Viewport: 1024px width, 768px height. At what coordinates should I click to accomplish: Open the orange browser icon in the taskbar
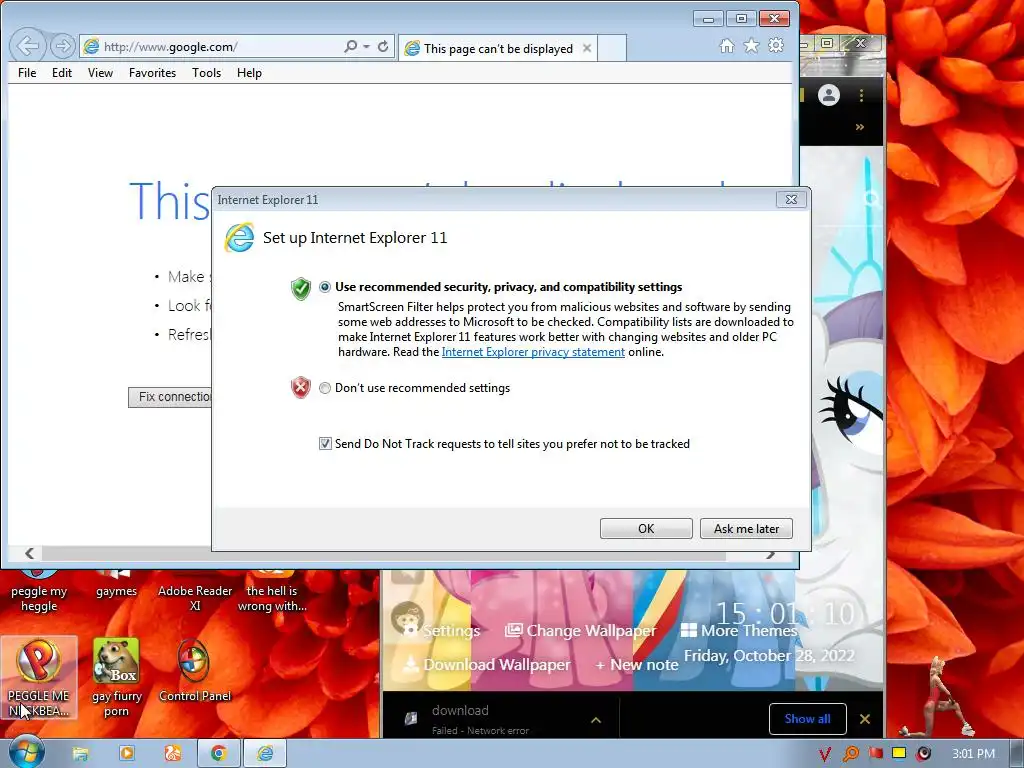point(172,754)
